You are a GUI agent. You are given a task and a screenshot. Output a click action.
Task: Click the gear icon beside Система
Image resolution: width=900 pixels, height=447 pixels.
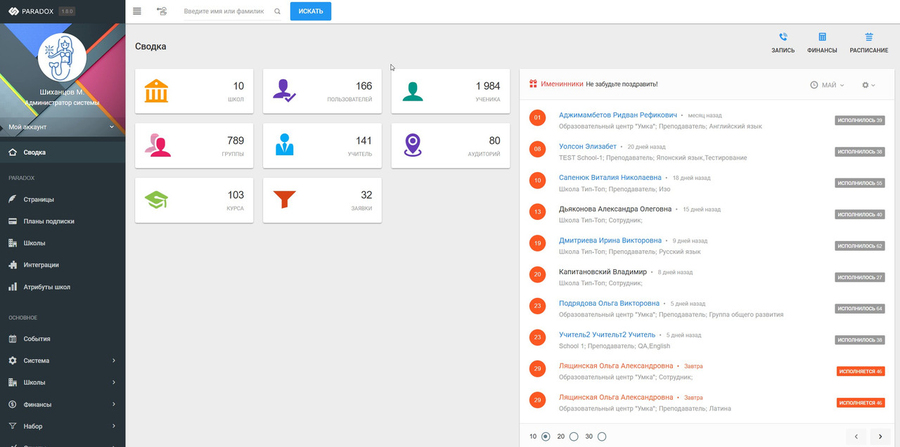(x=13, y=360)
